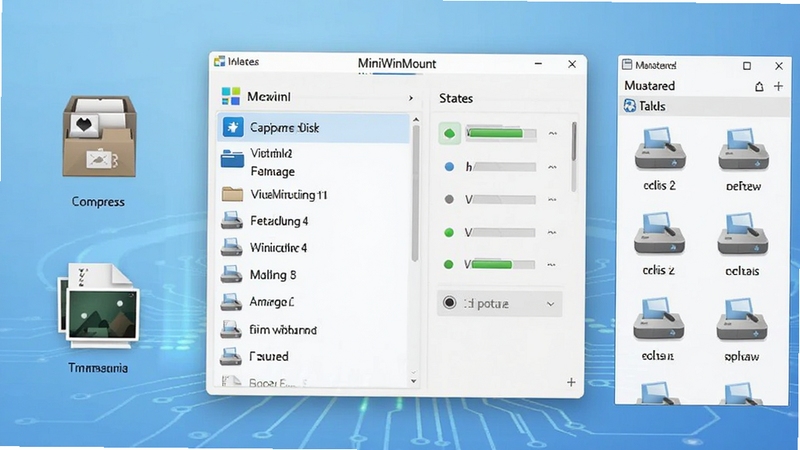Expand chevron beside the half-filled V bar
Image resolution: width=800 pixels, height=450 pixels.
(x=552, y=265)
